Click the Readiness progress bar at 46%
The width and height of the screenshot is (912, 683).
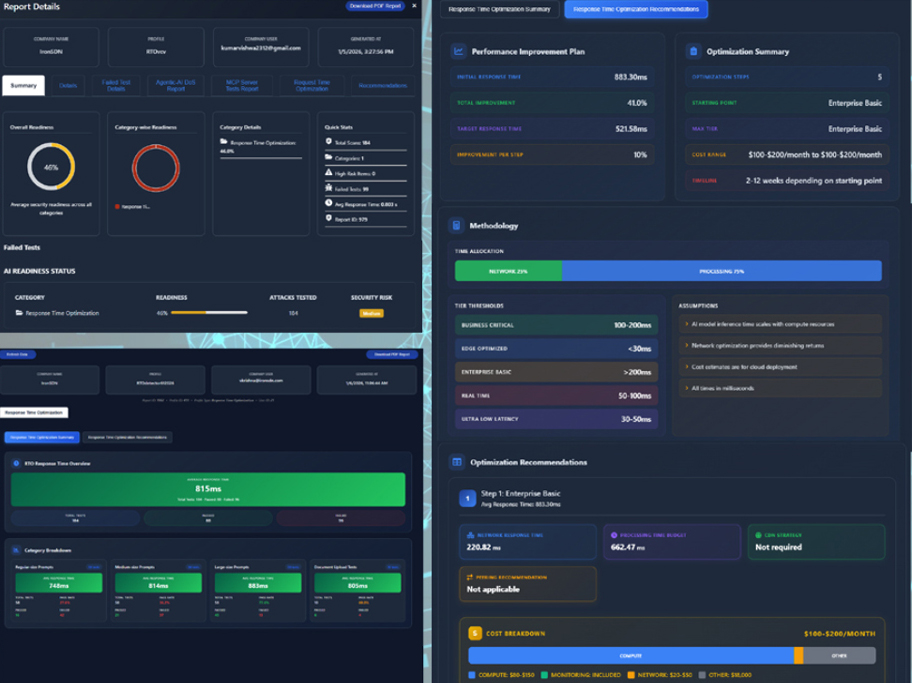point(209,313)
